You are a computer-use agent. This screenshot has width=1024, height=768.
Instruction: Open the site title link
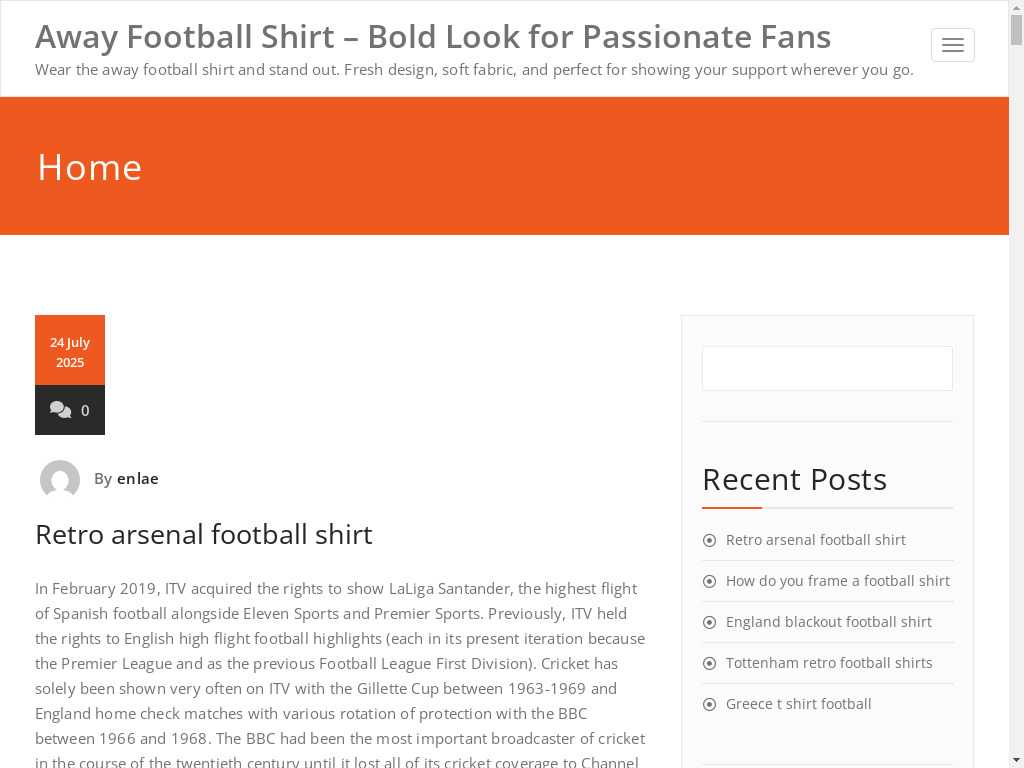point(433,37)
